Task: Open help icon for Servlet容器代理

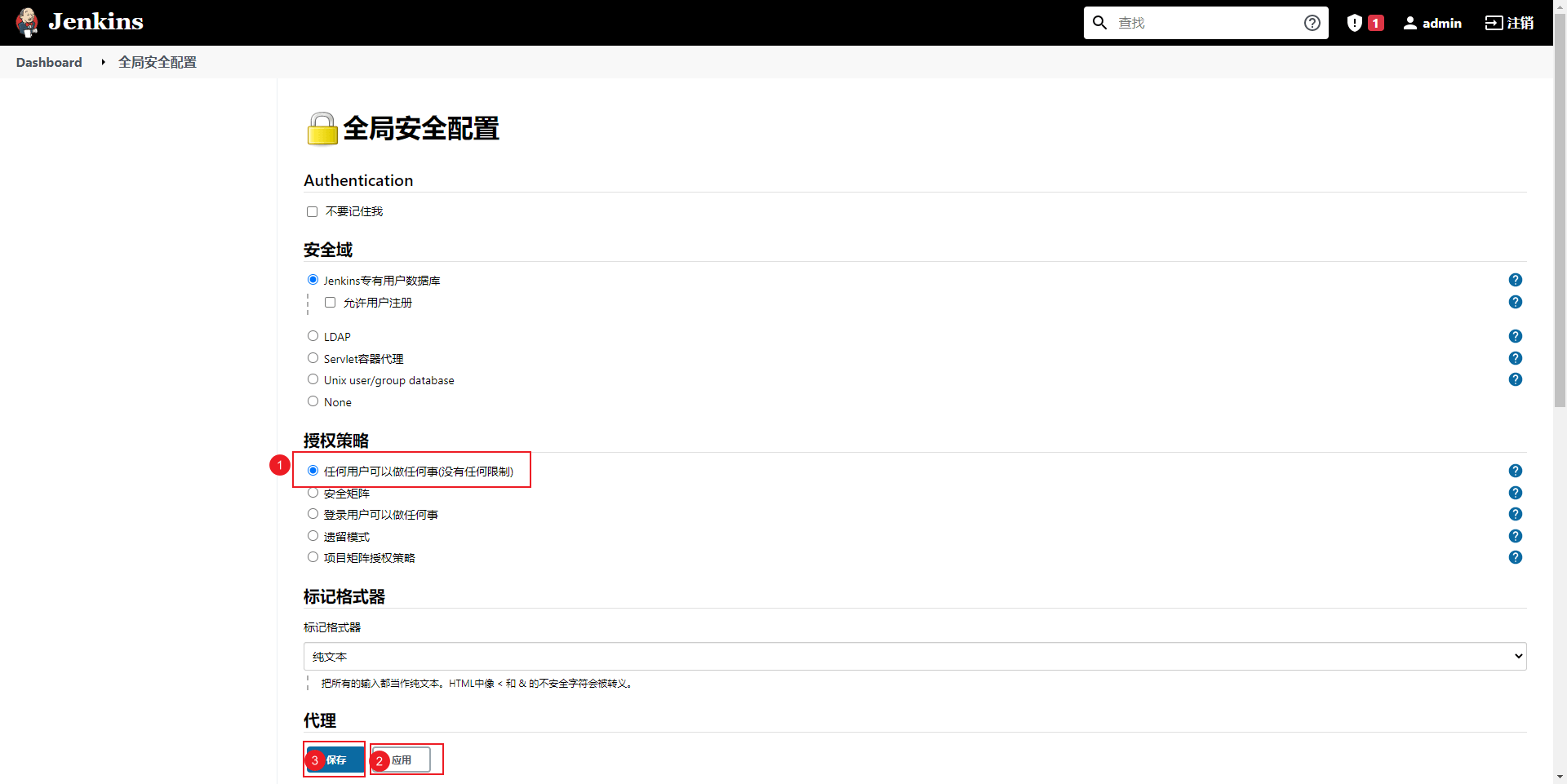Action: [1516, 358]
